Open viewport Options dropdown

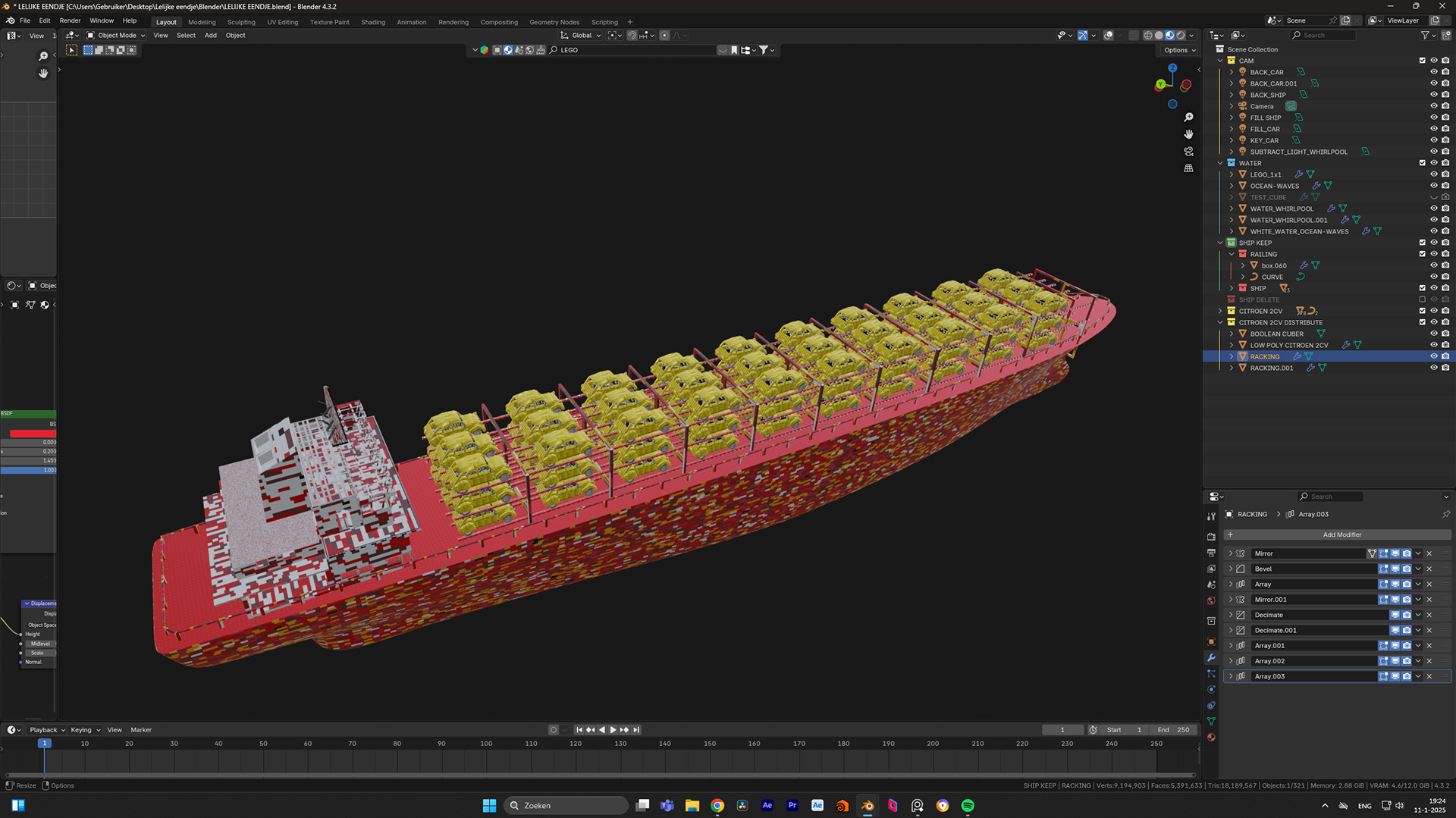point(1179,50)
